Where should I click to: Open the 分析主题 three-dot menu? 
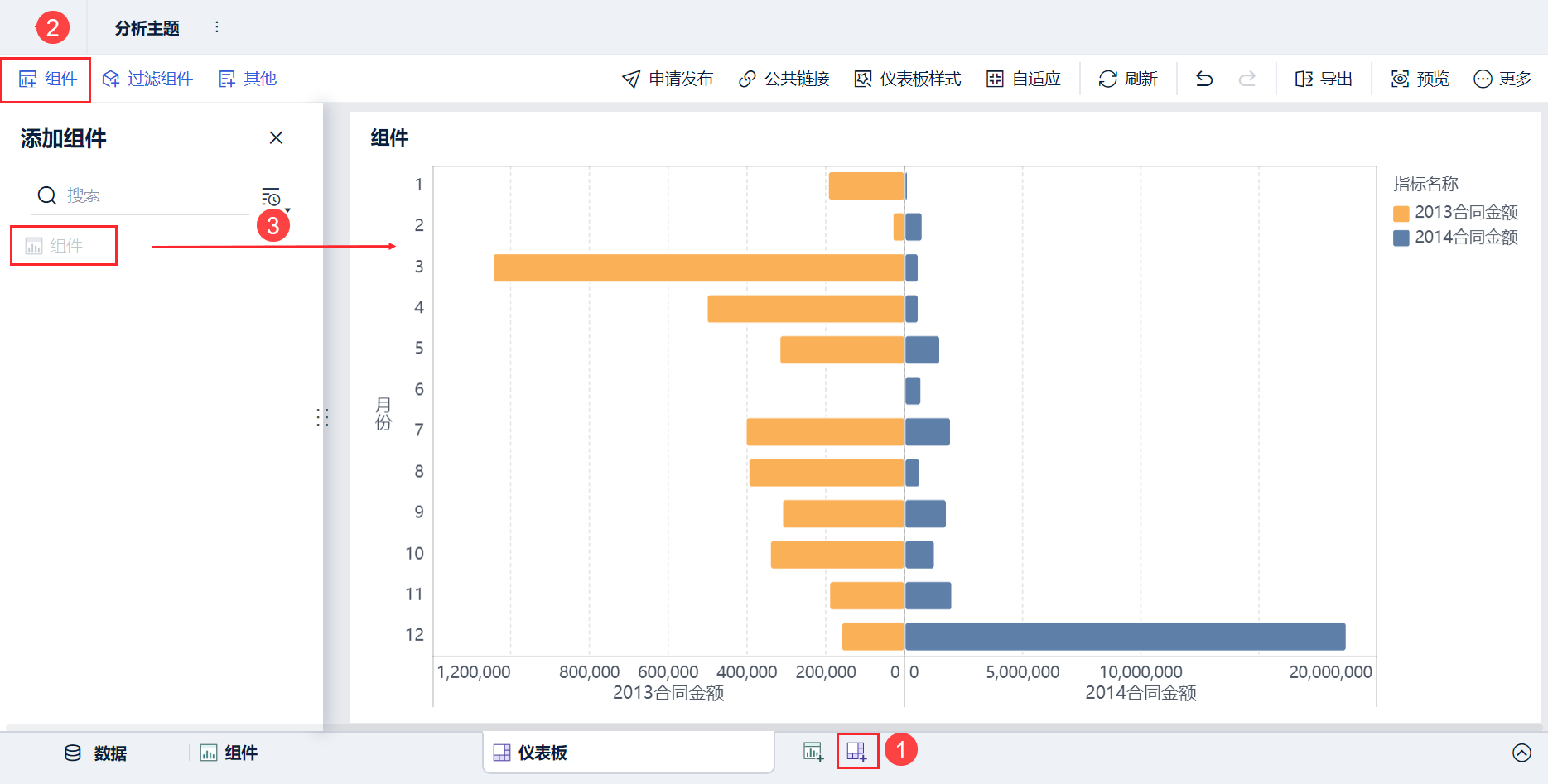pos(217,27)
